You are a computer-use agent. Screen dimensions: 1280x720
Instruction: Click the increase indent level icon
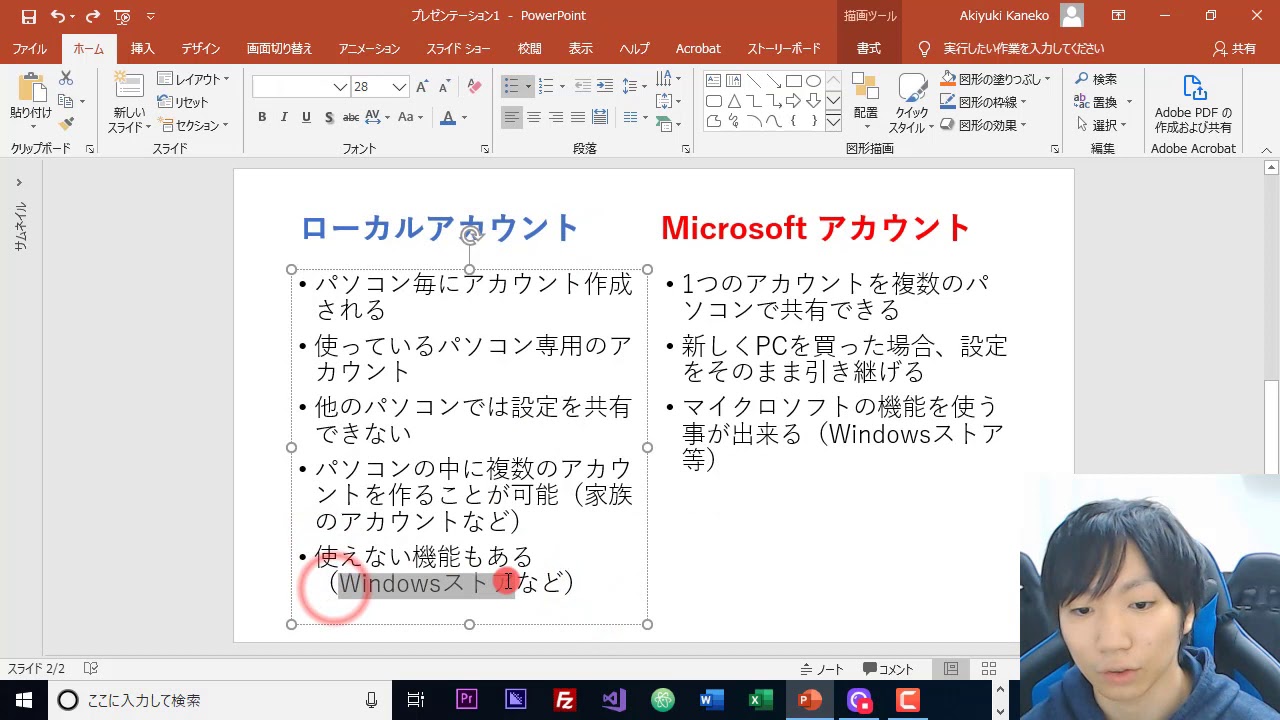pyautogui.click(x=605, y=86)
